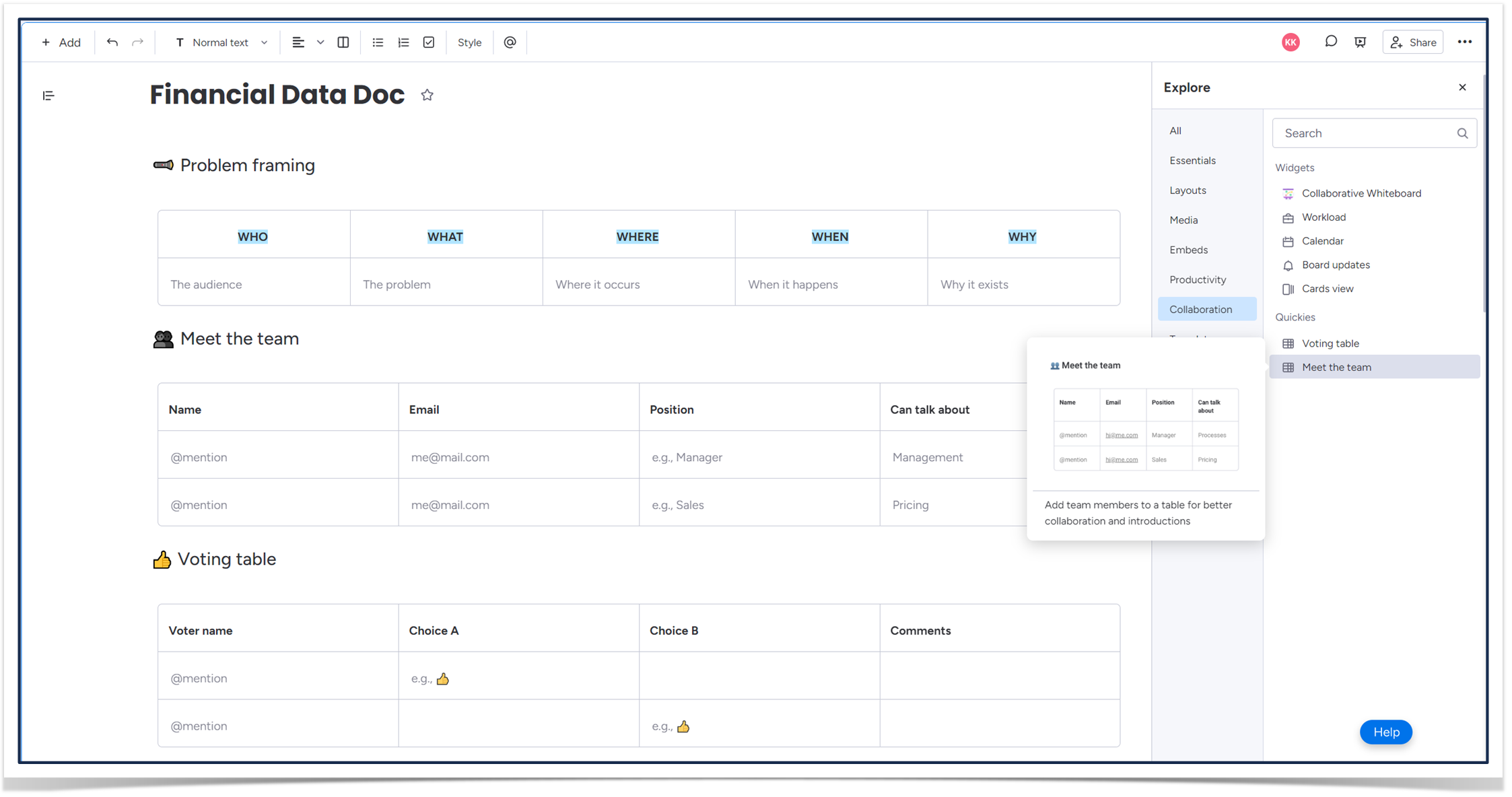Insert a checklist from the toolbar
1512x797 pixels.
coord(429,42)
